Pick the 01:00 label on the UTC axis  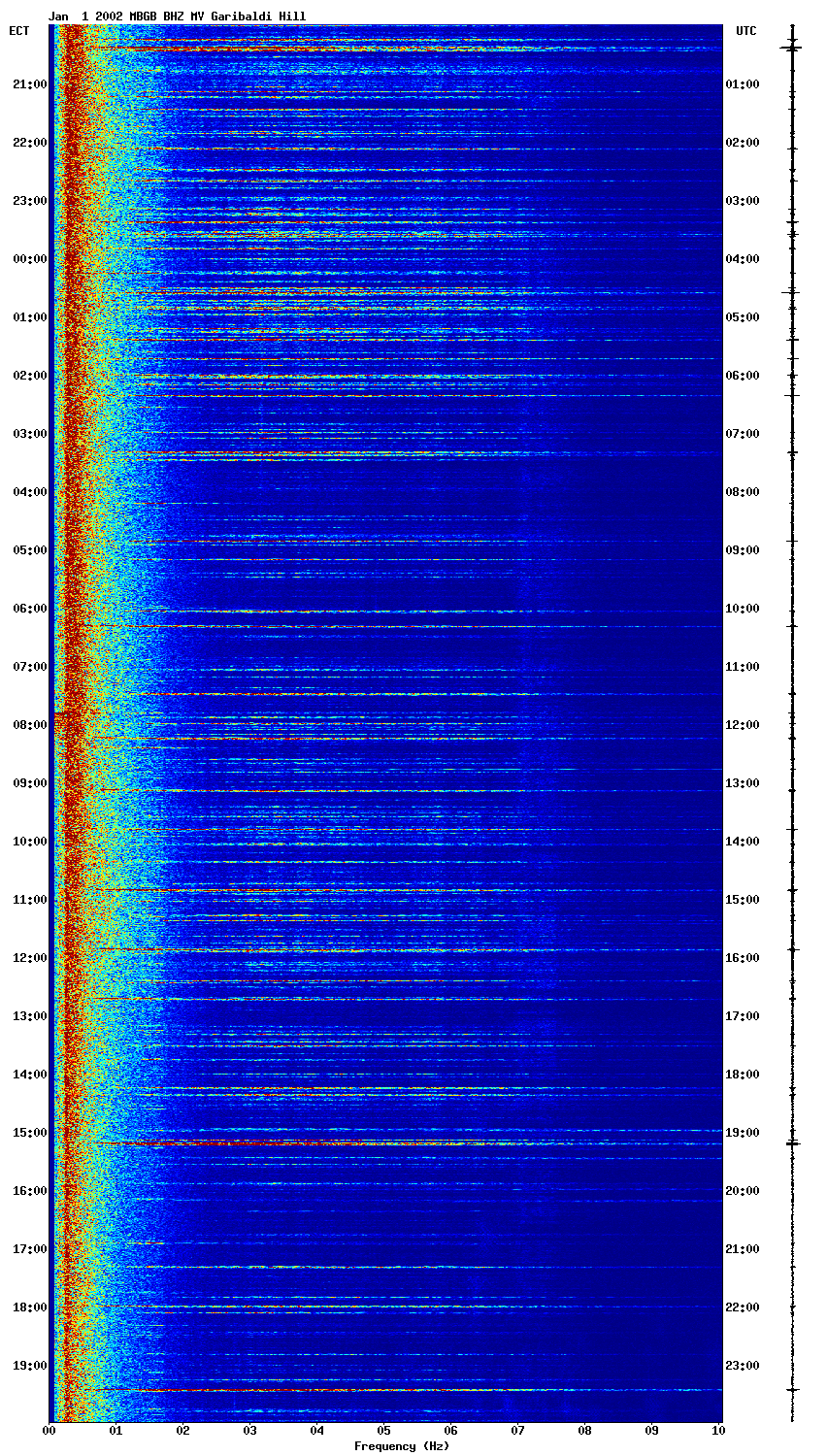pyautogui.click(x=743, y=84)
